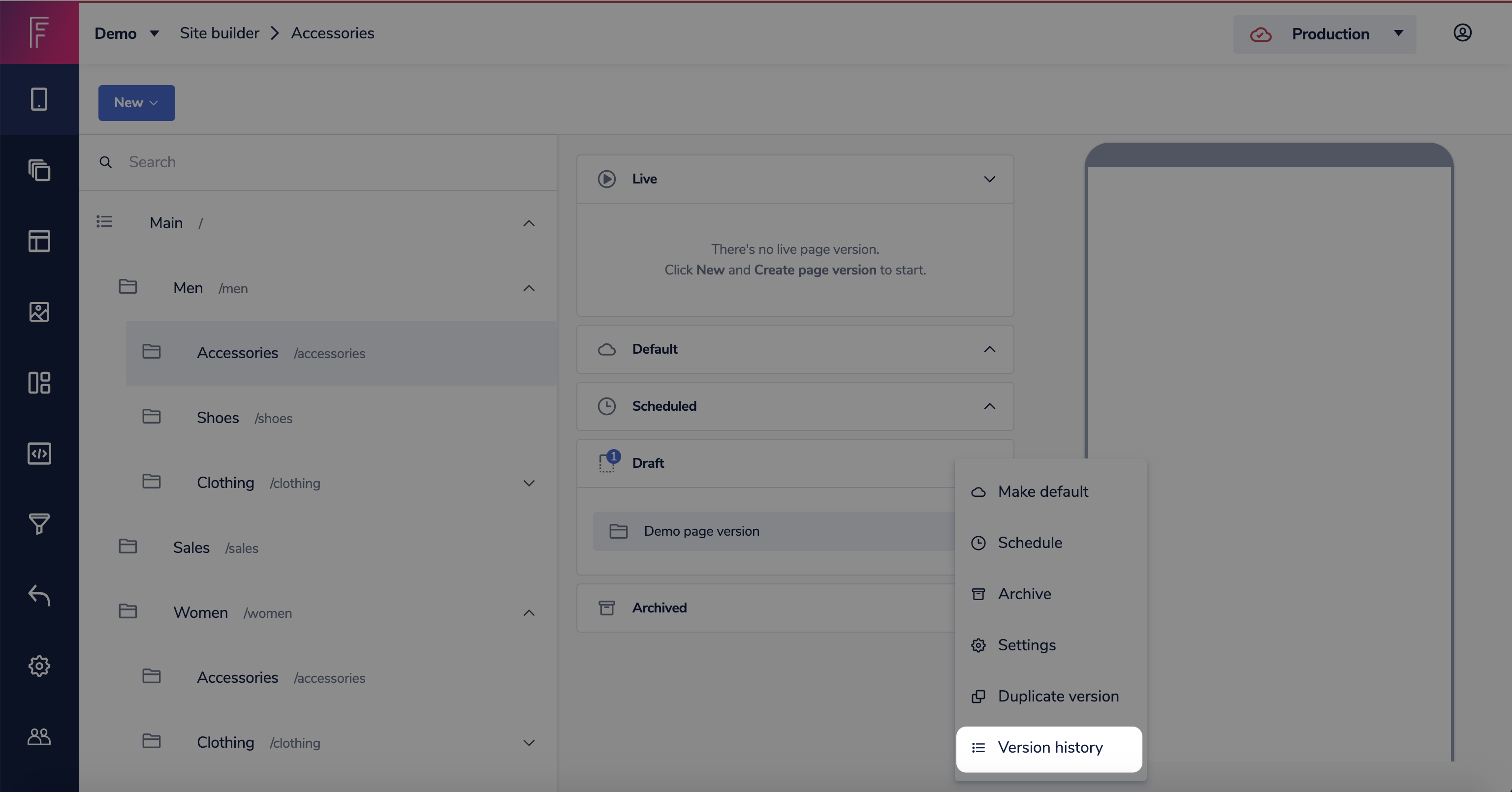Click the red cloud icon beside Production

1260,34
